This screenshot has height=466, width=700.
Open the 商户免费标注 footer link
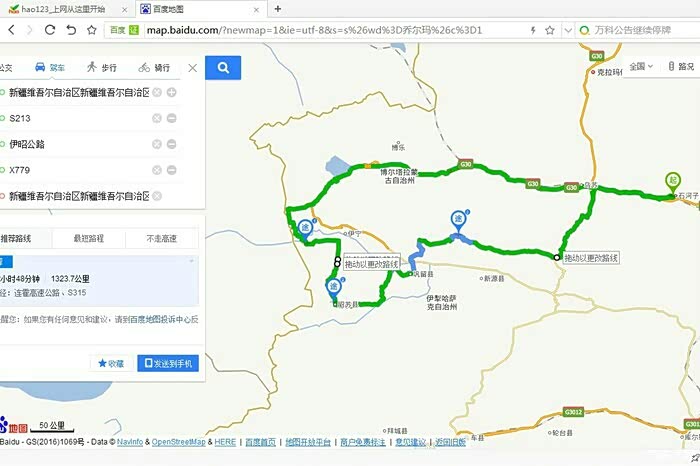[363, 442]
